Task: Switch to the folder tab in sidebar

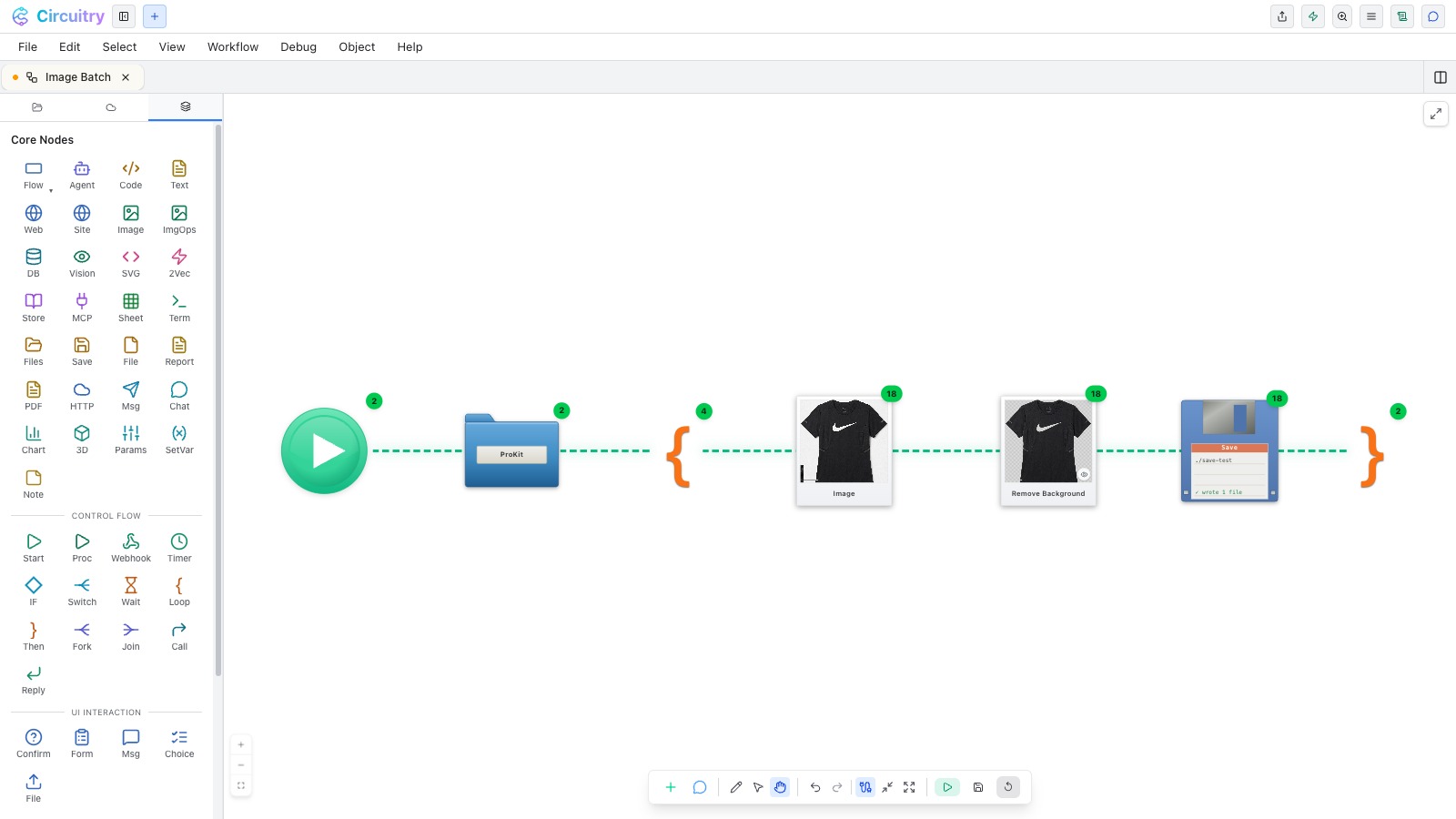Action: (x=37, y=107)
